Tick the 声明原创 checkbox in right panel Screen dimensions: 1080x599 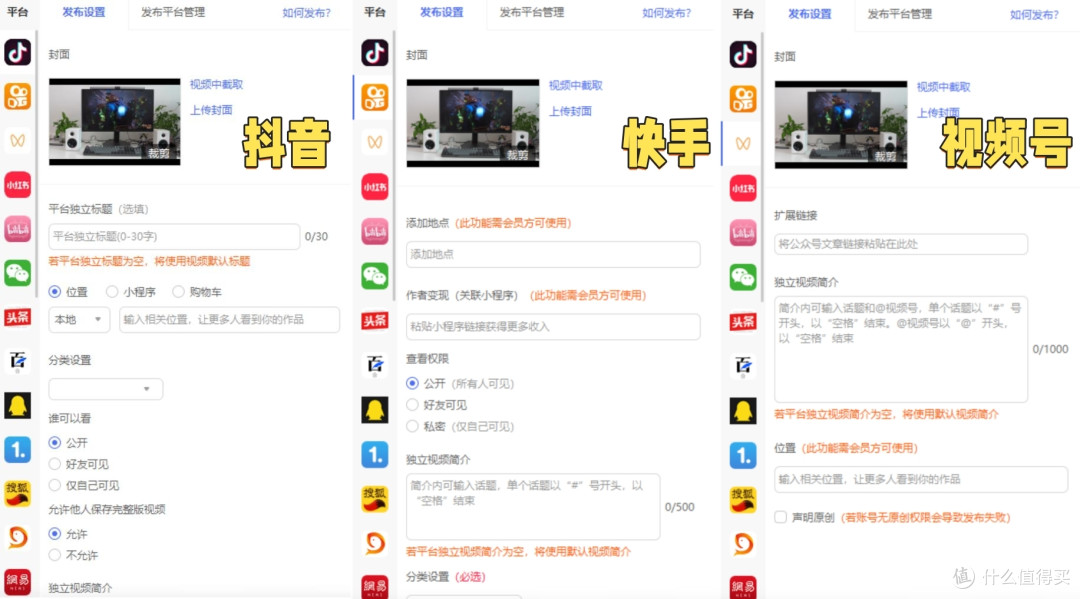[x=780, y=517]
